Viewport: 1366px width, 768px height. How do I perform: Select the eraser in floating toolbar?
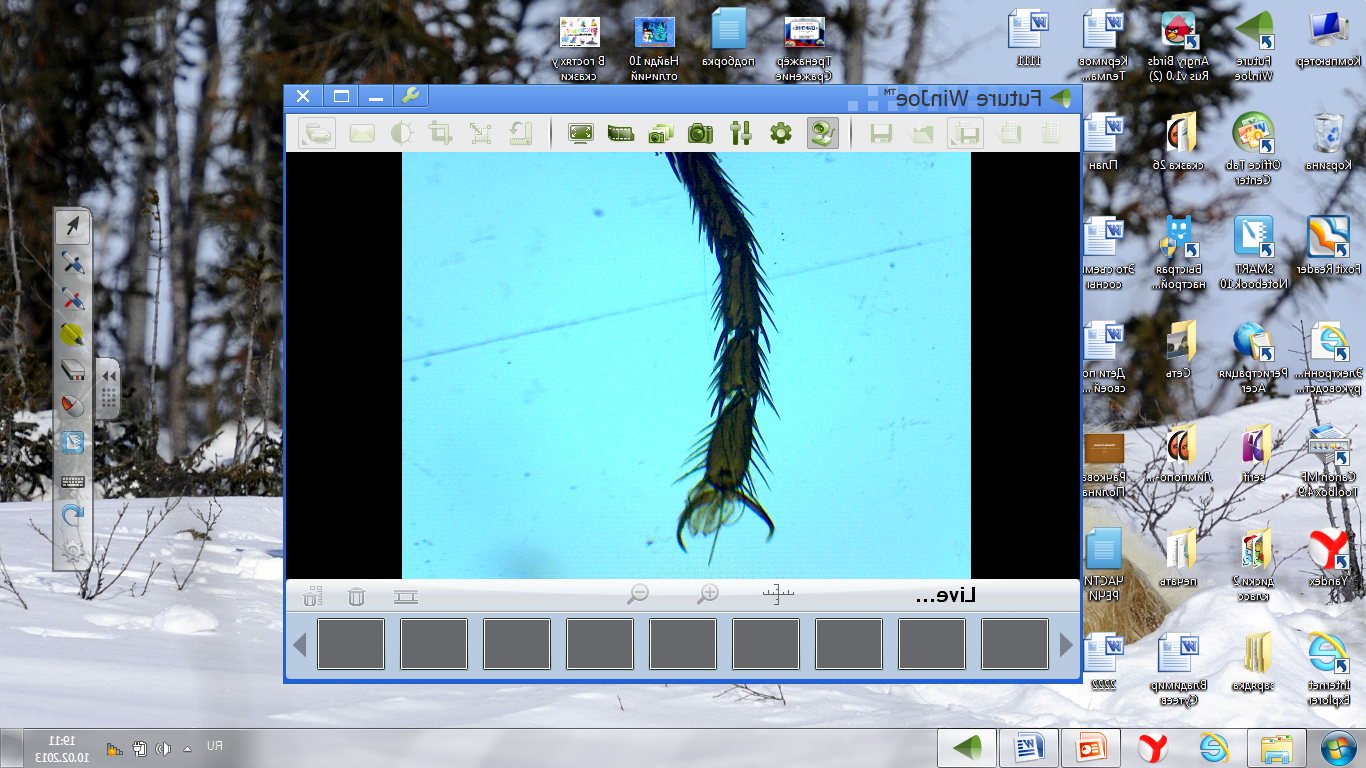pyautogui.click(x=72, y=371)
